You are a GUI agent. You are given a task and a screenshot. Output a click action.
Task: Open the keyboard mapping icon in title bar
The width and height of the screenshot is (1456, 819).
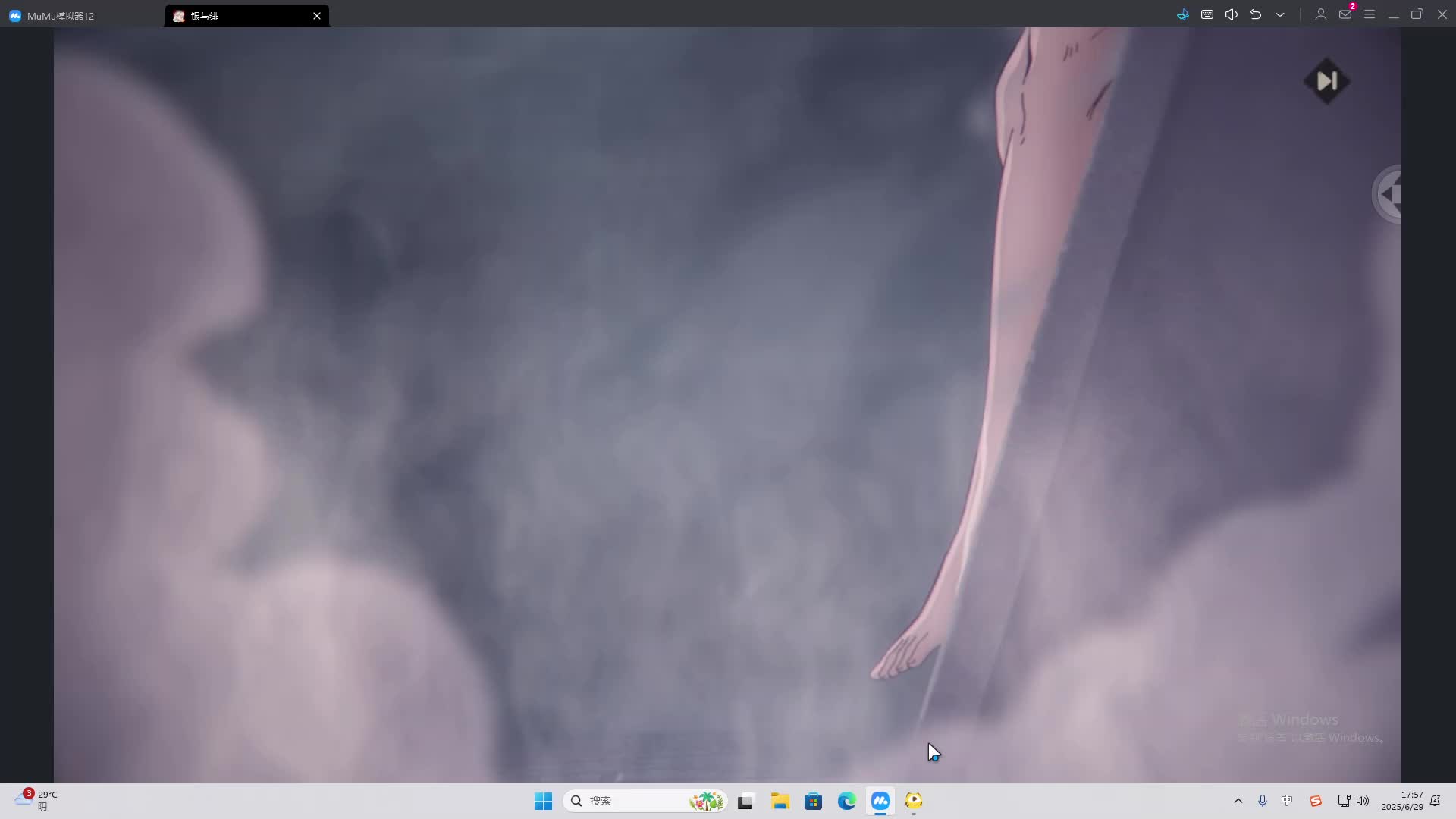point(1207,14)
